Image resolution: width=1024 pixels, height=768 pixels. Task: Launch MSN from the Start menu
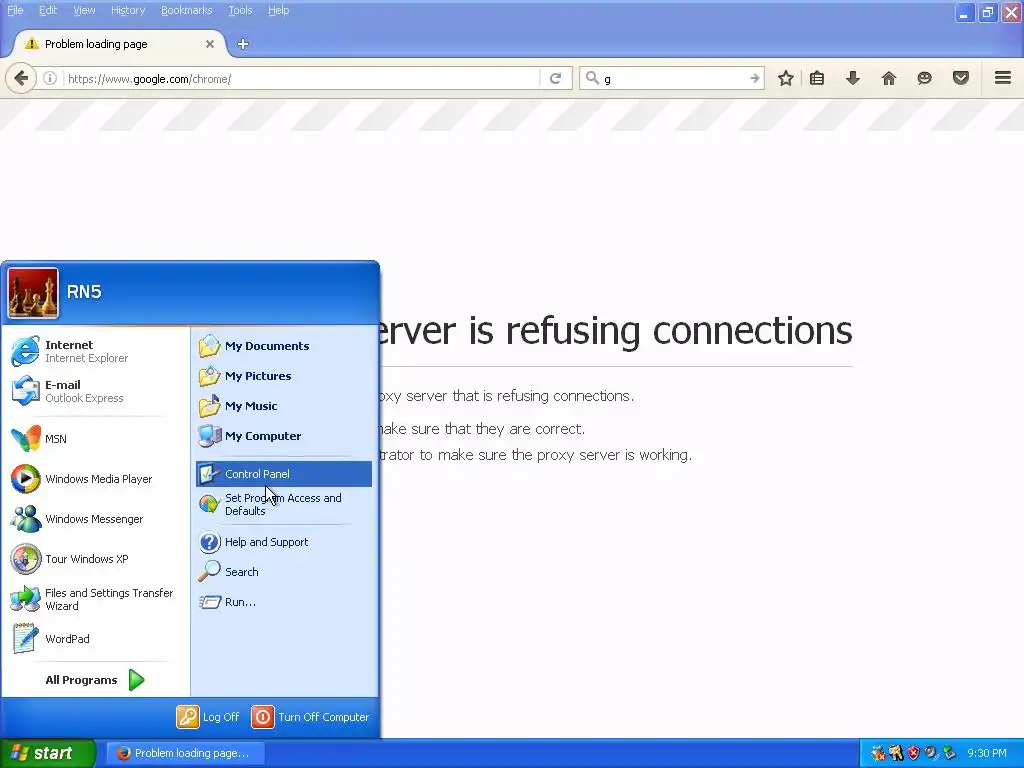point(96,439)
